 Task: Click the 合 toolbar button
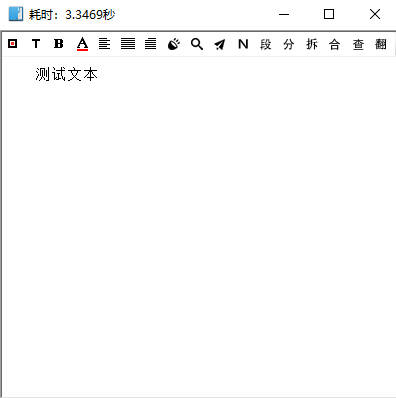tap(335, 44)
